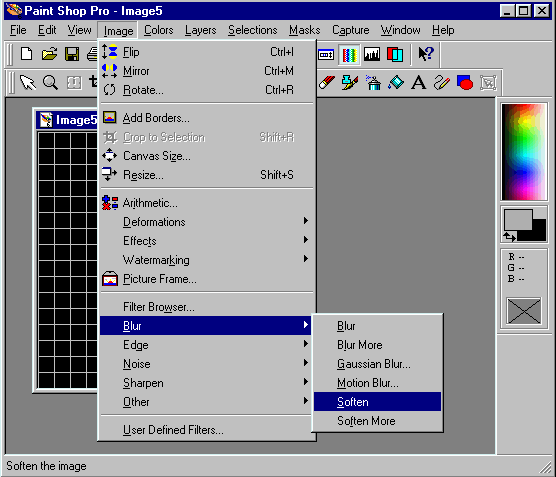Viewport: 556px width, 477px height.
Task: Show the histogram window icon
Action: click(x=372, y=55)
